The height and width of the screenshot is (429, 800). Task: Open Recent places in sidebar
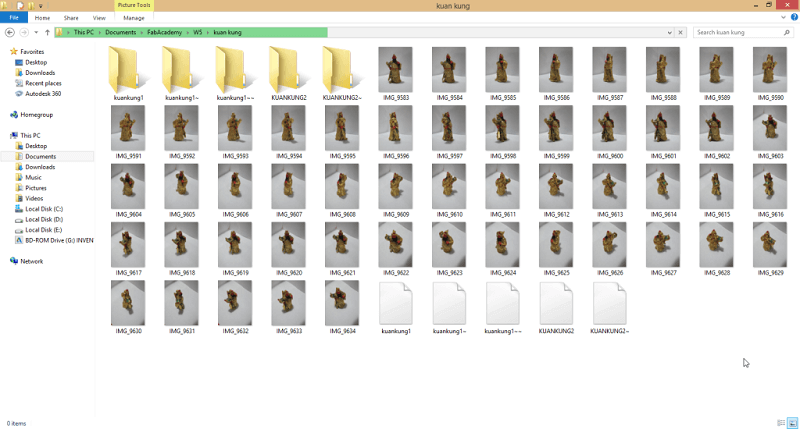pyautogui.click(x=43, y=83)
